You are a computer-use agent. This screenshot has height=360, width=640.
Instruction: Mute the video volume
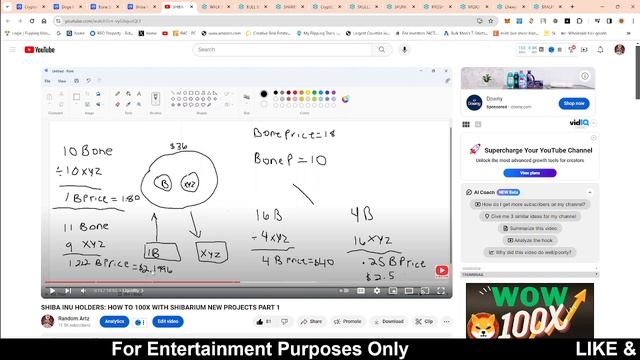(83, 291)
